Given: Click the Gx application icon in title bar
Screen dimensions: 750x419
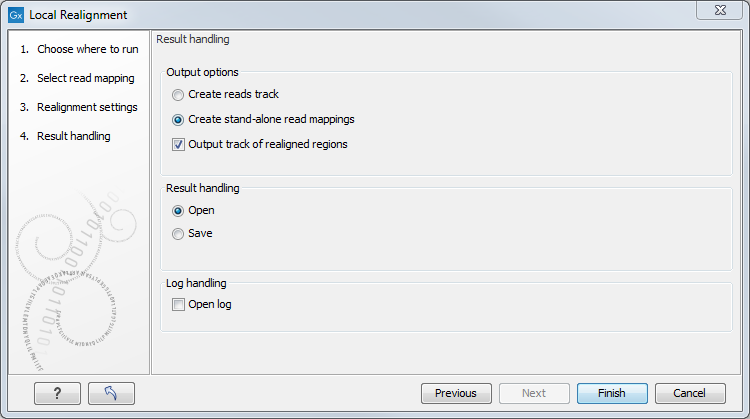Looking at the screenshot, I should point(16,16).
